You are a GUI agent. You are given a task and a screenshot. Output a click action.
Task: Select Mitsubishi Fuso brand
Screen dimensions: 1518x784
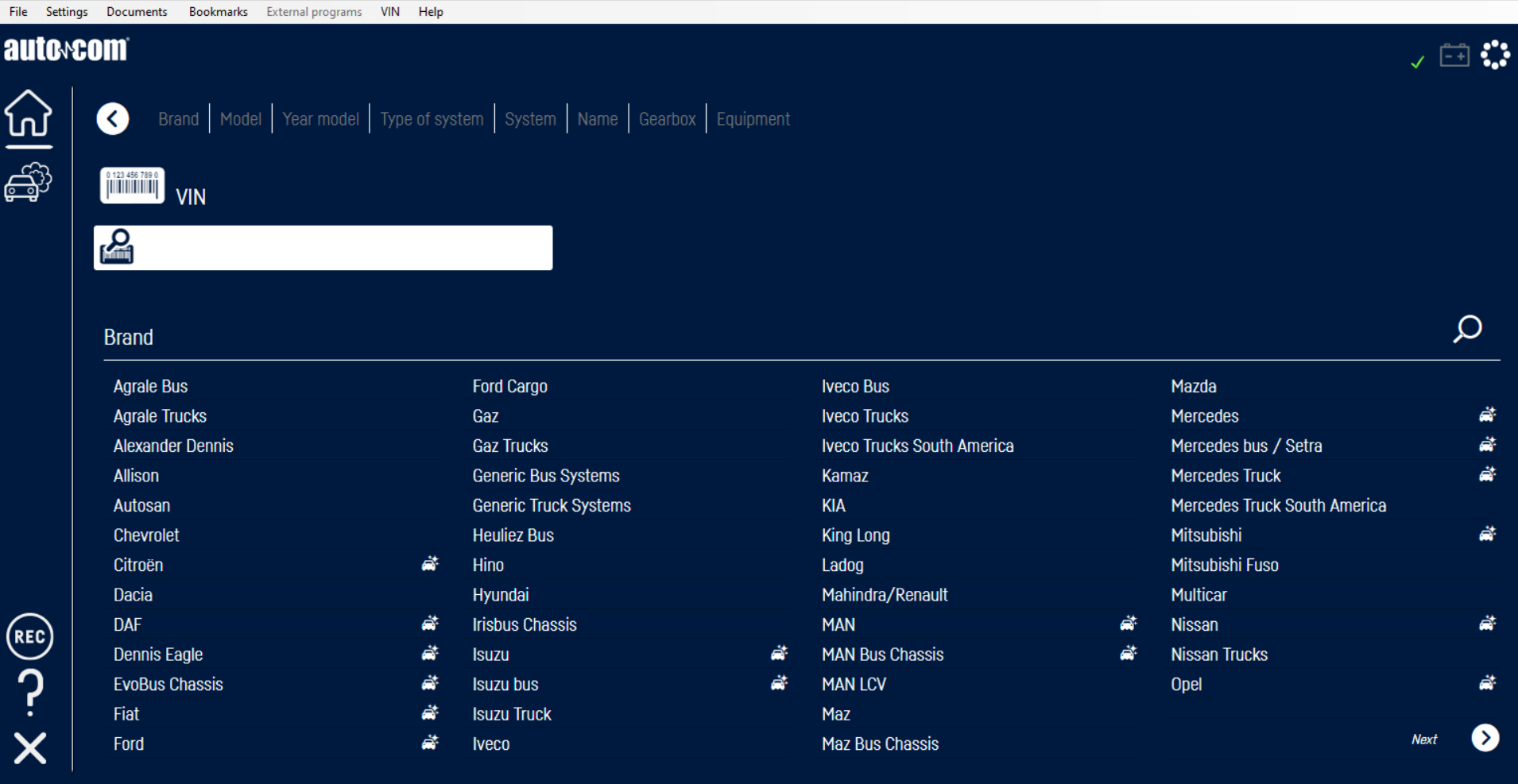[1225, 566]
